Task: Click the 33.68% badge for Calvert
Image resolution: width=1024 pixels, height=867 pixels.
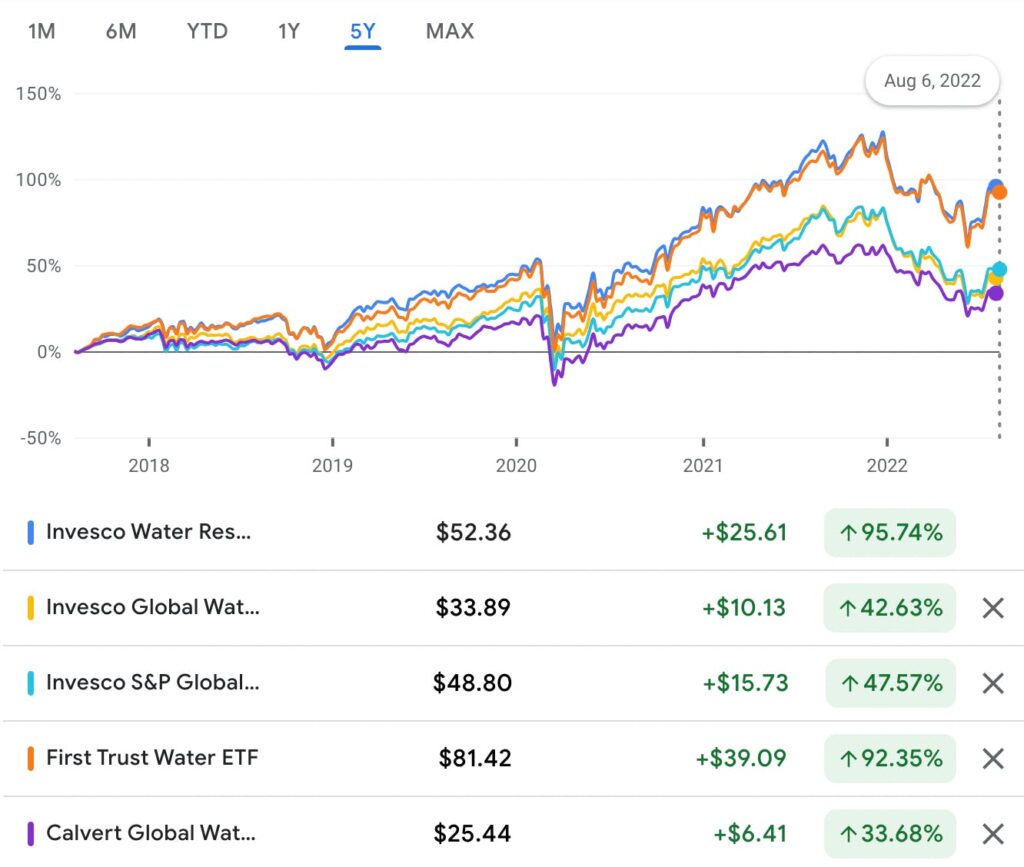Action: (889, 833)
